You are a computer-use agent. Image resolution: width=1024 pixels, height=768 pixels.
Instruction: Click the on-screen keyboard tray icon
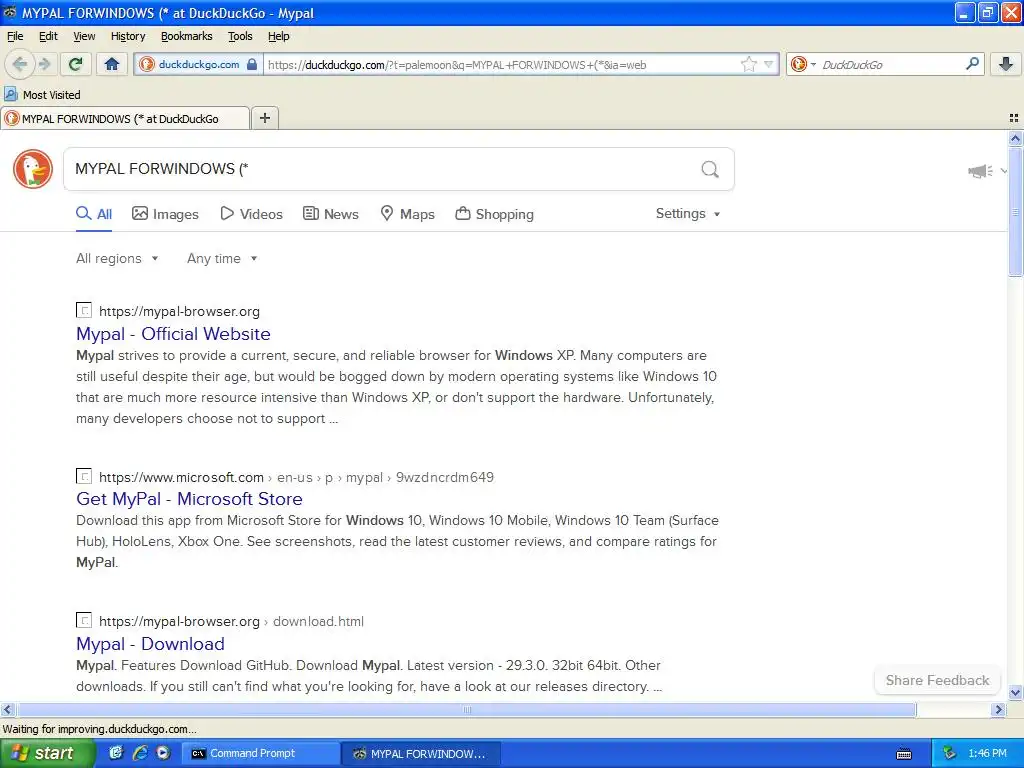(904, 754)
